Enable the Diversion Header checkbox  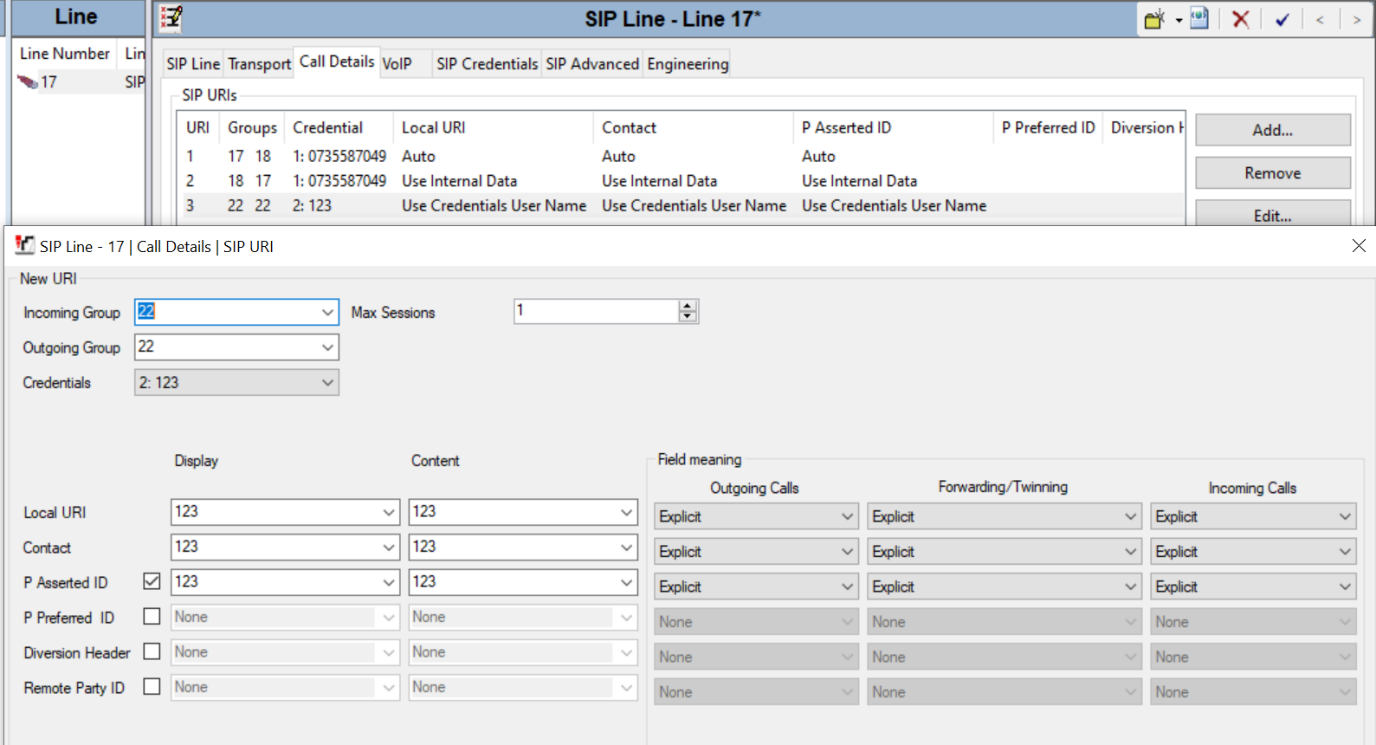152,652
